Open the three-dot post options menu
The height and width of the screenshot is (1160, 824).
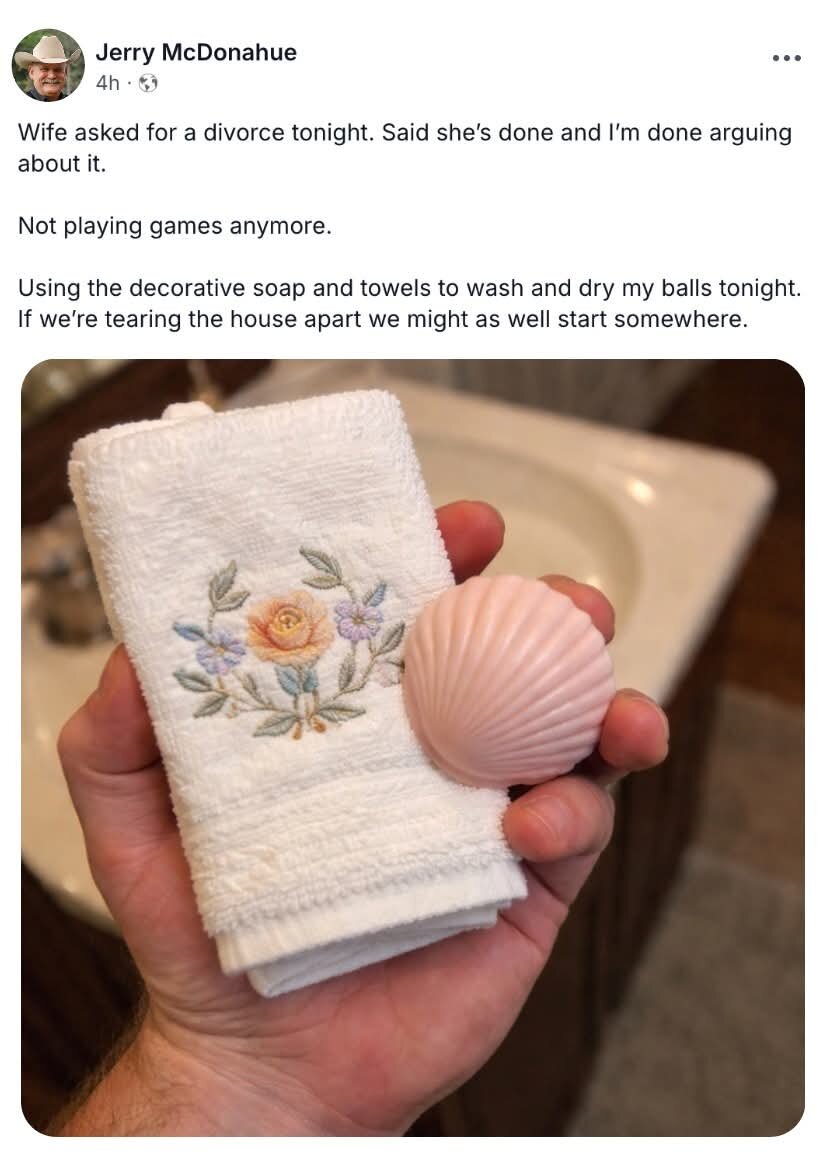786,58
